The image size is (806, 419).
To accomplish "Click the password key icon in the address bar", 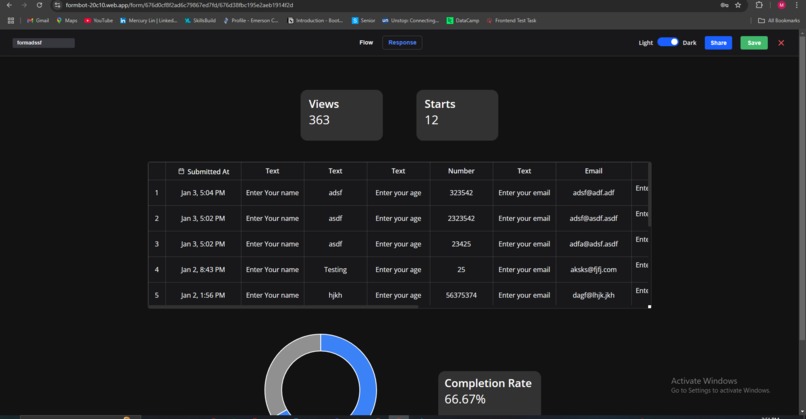I will 724,5.
